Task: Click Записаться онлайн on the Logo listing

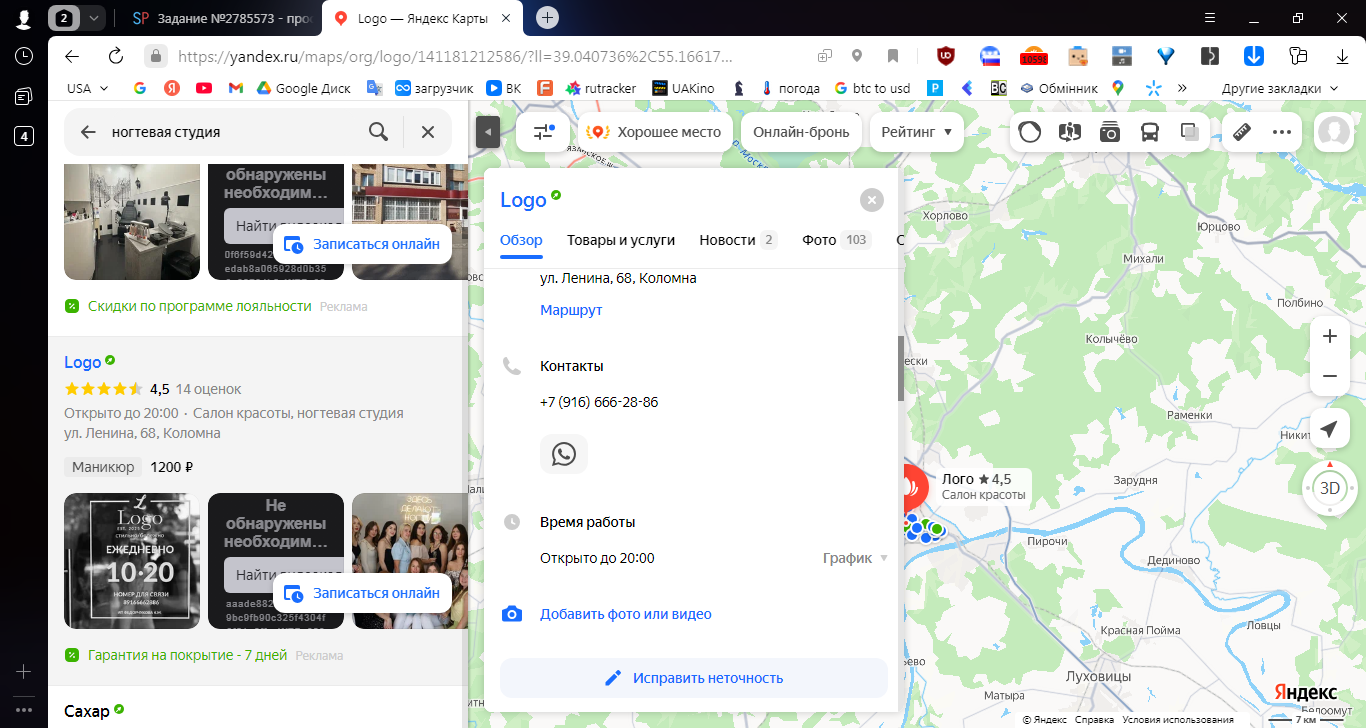Action: [x=362, y=593]
